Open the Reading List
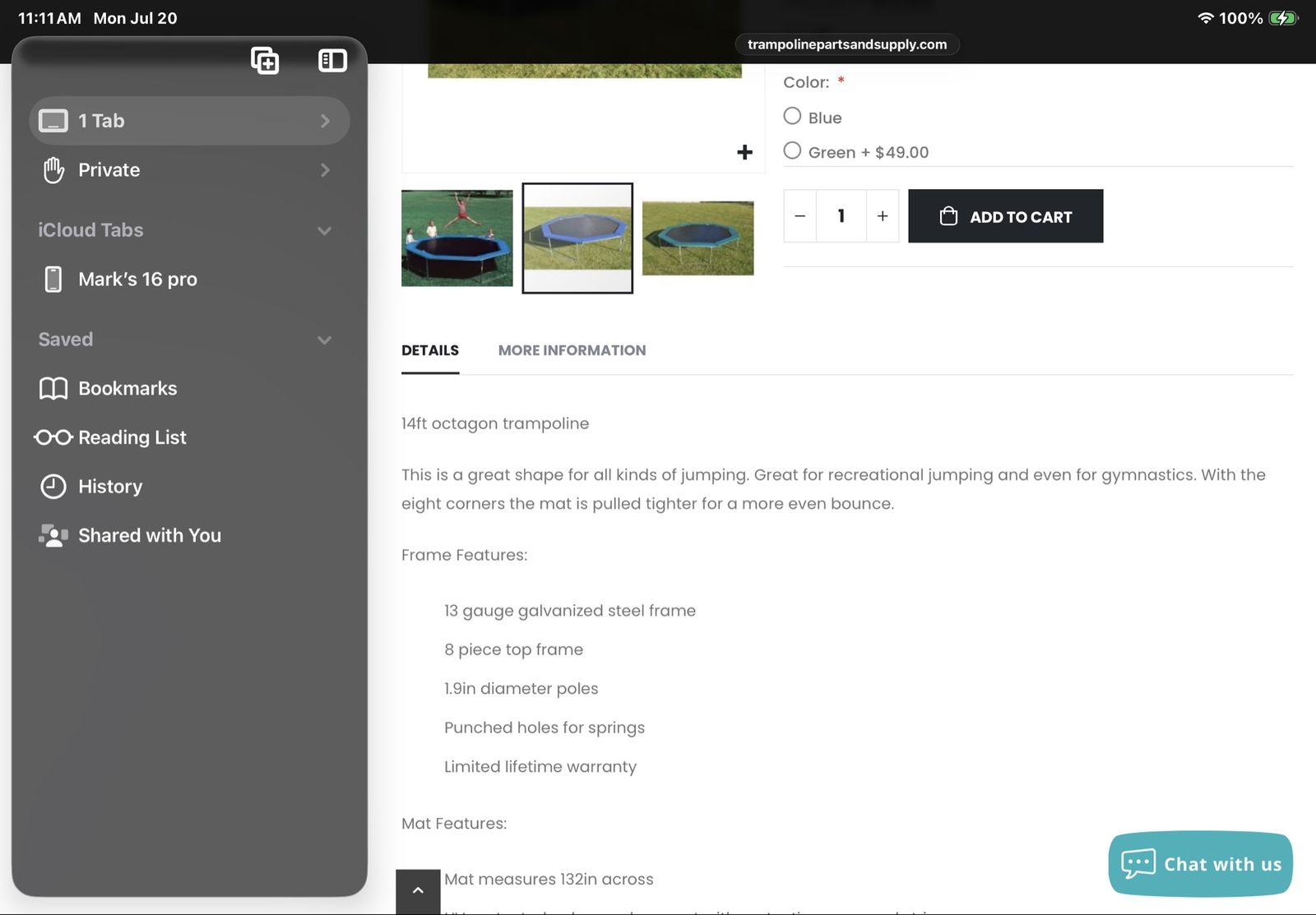 pos(189,437)
